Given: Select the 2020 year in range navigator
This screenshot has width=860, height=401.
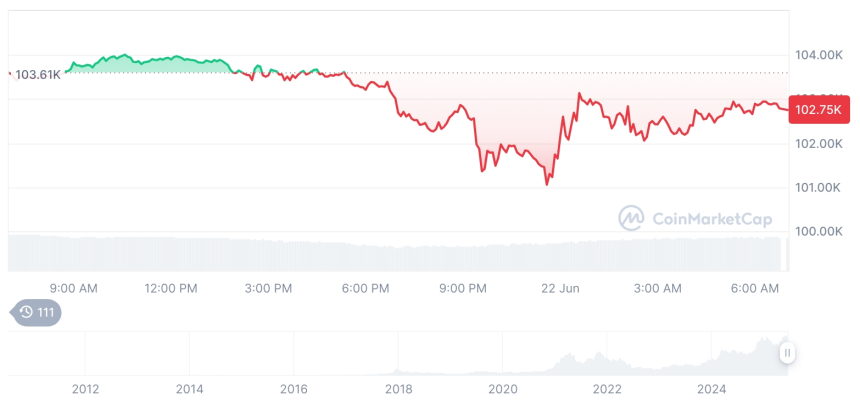Looking at the screenshot, I should [x=502, y=388].
